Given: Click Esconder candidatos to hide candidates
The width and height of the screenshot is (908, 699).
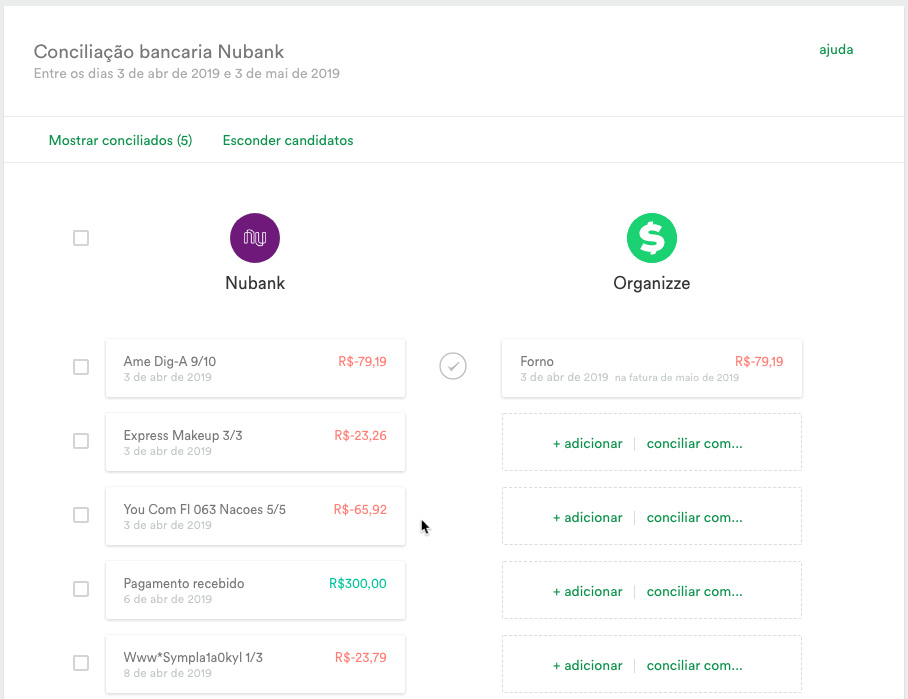Looking at the screenshot, I should point(288,140).
